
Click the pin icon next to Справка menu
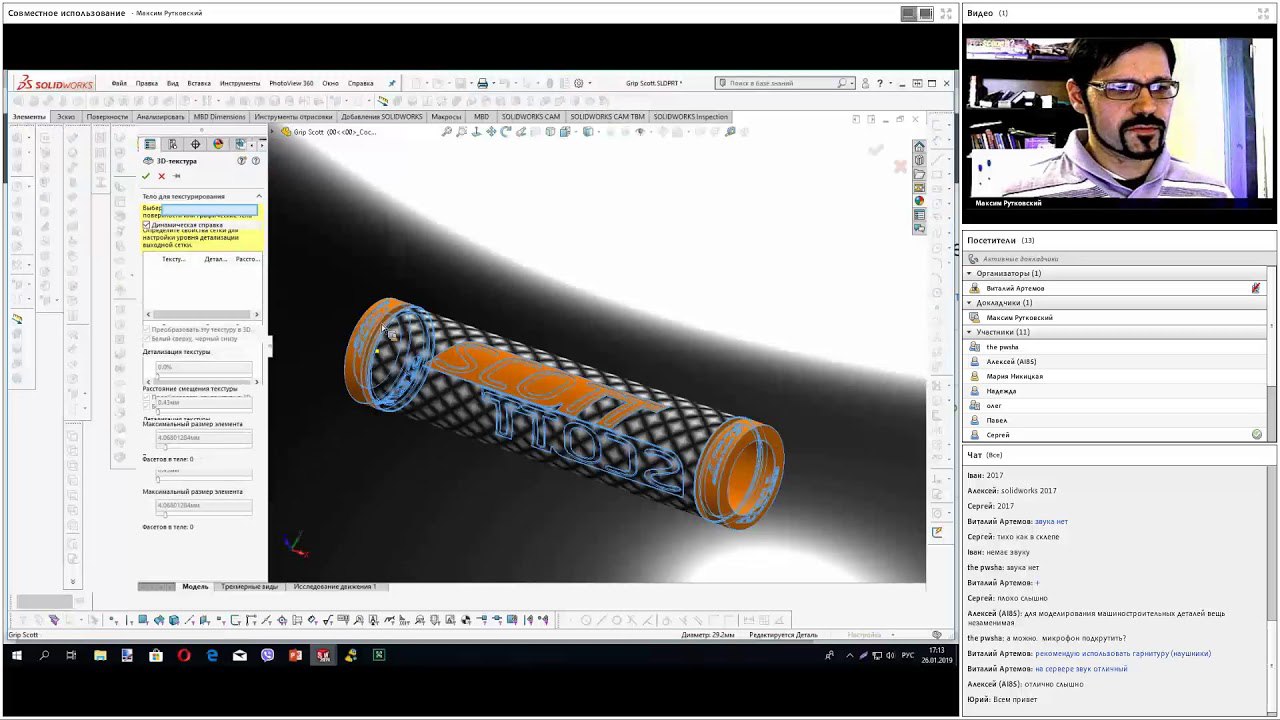pyautogui.click(x=392, y=83)
